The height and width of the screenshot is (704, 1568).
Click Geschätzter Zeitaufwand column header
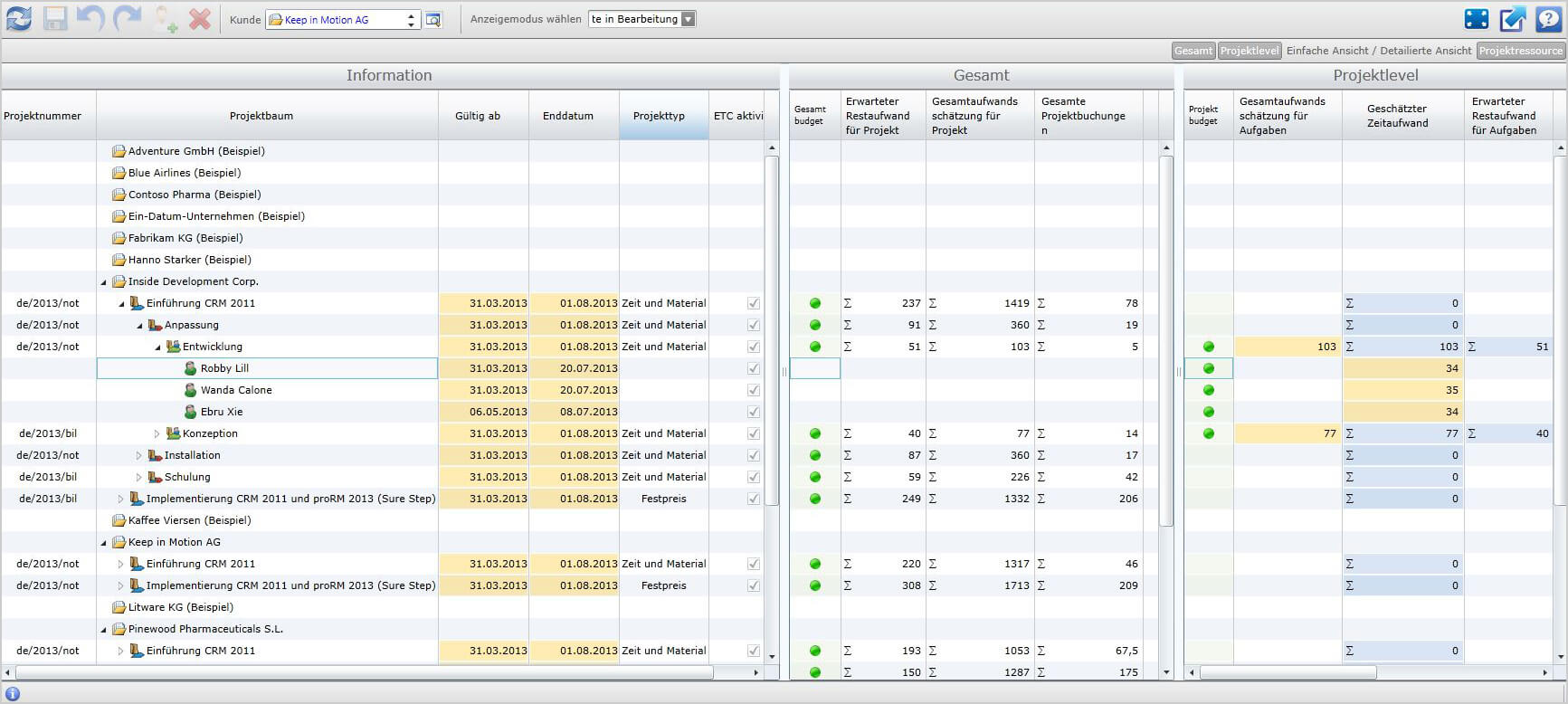[1402, 115]
